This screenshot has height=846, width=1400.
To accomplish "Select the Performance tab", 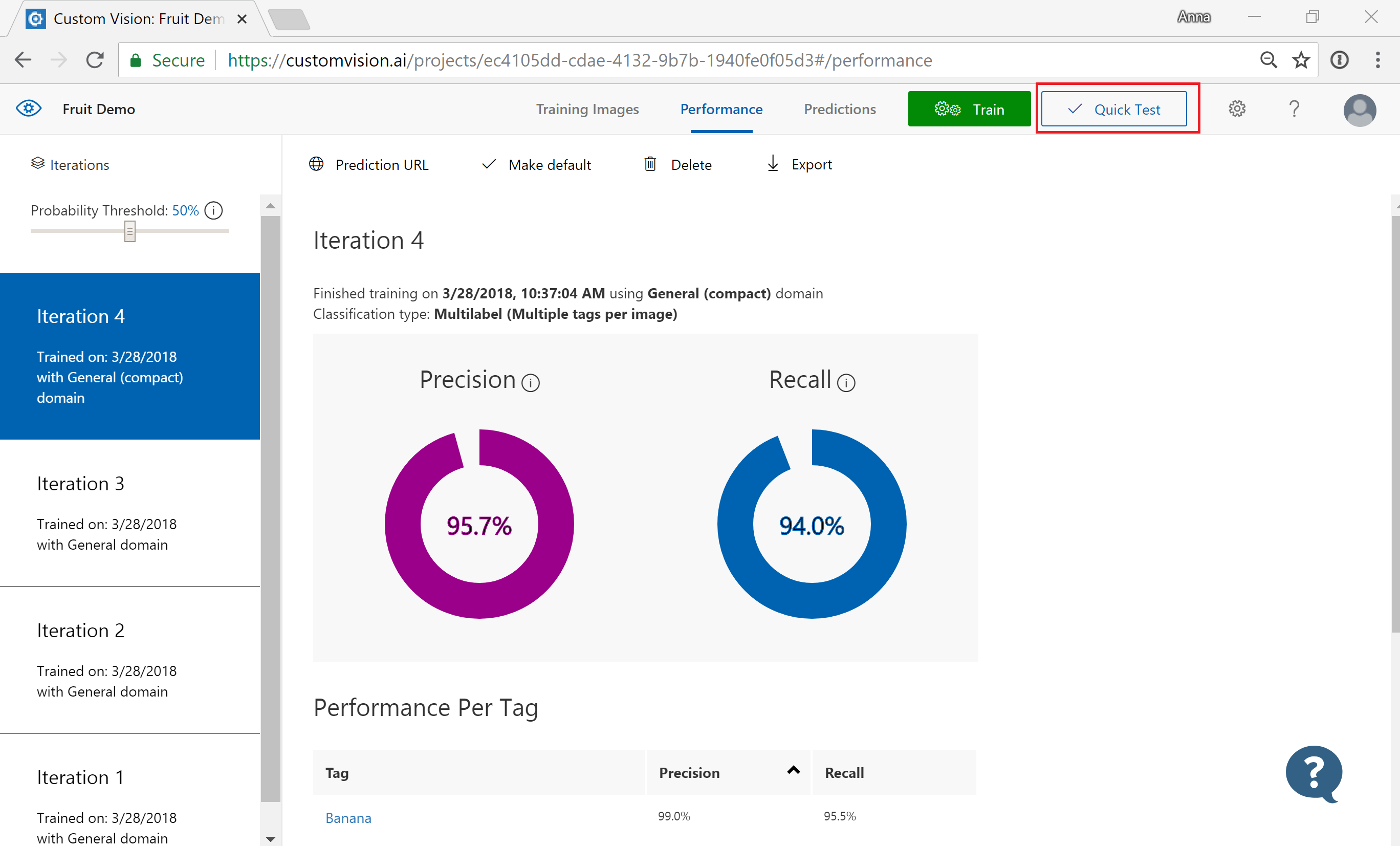I will pyautogui.click(x=721, y=109).
